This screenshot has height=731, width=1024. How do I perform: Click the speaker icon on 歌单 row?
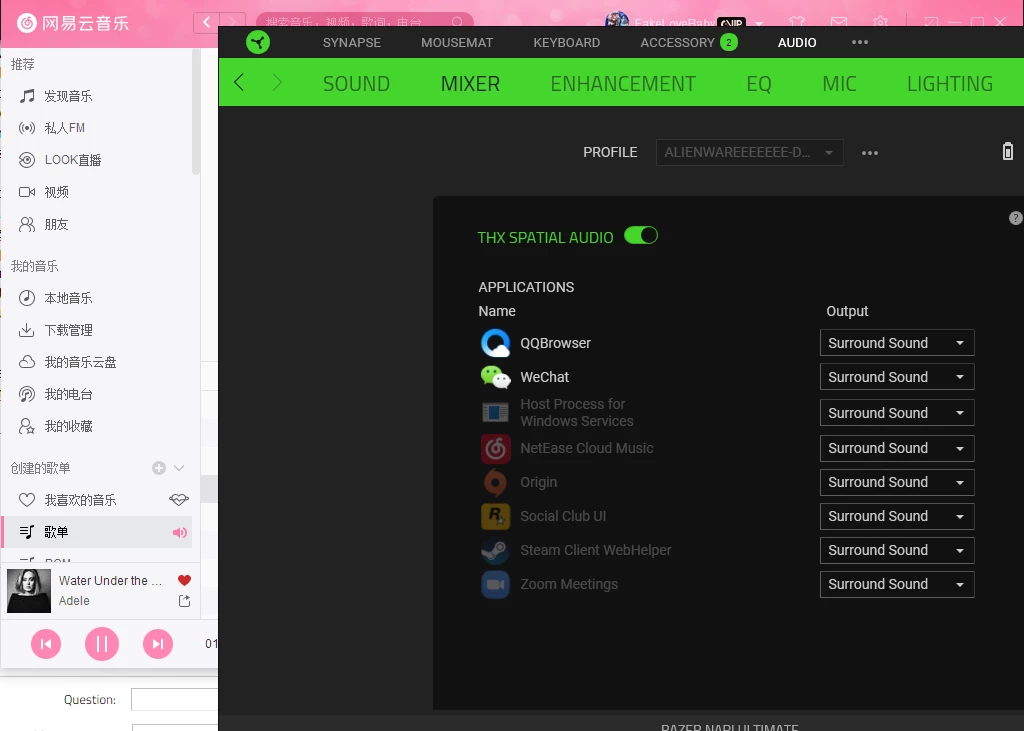click(180, 532)
